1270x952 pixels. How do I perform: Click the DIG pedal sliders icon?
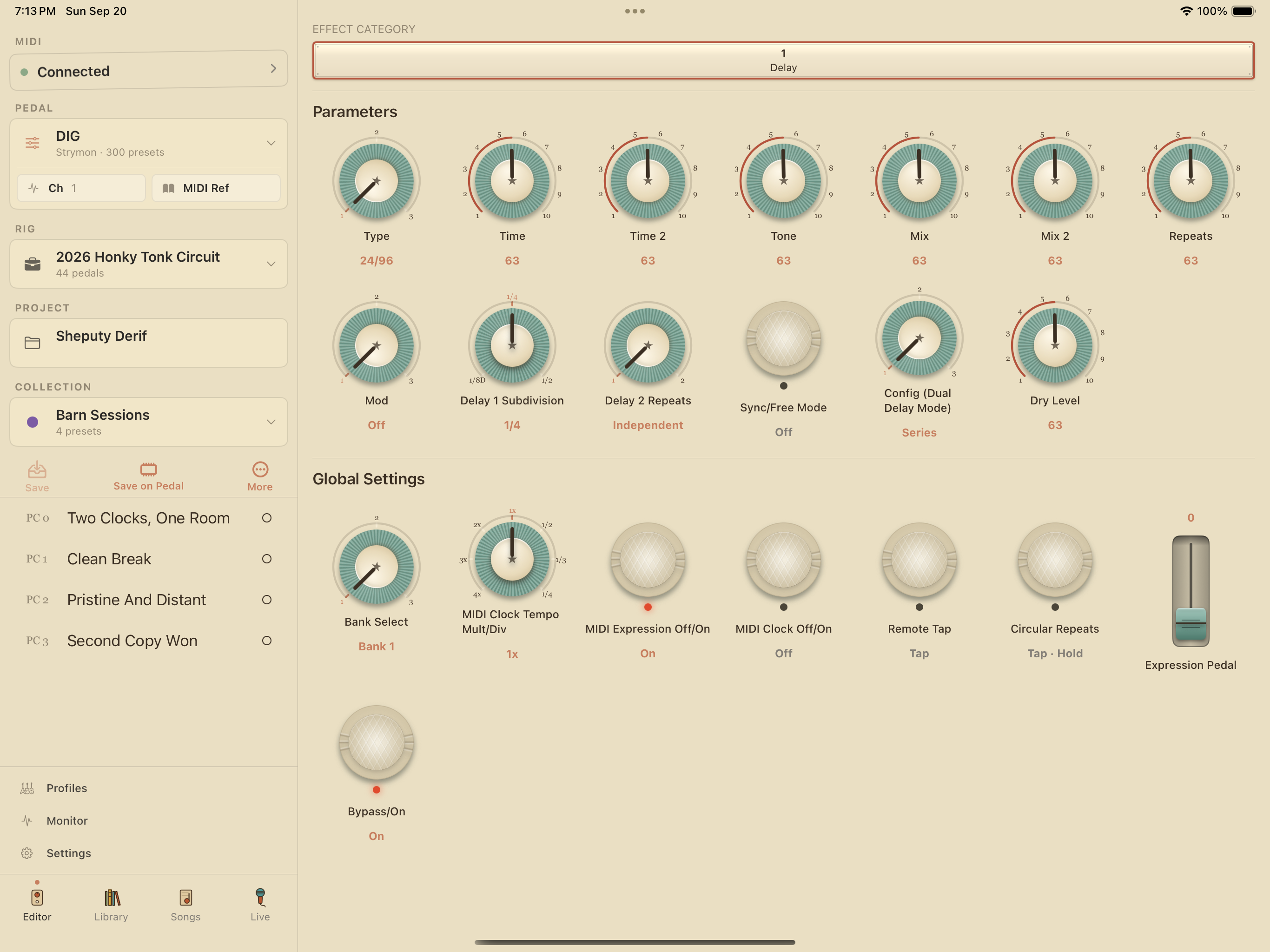(33, 143)
